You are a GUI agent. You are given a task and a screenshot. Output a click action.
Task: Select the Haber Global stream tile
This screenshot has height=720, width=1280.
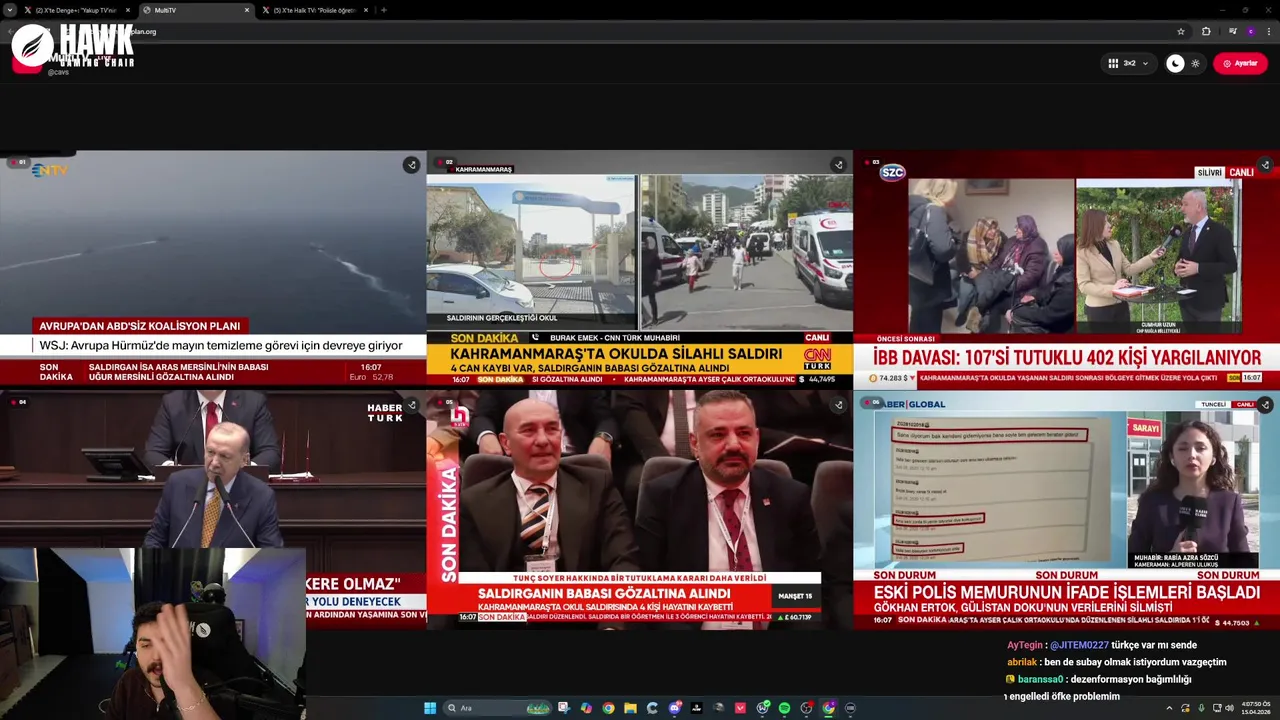coord(1066,510)
